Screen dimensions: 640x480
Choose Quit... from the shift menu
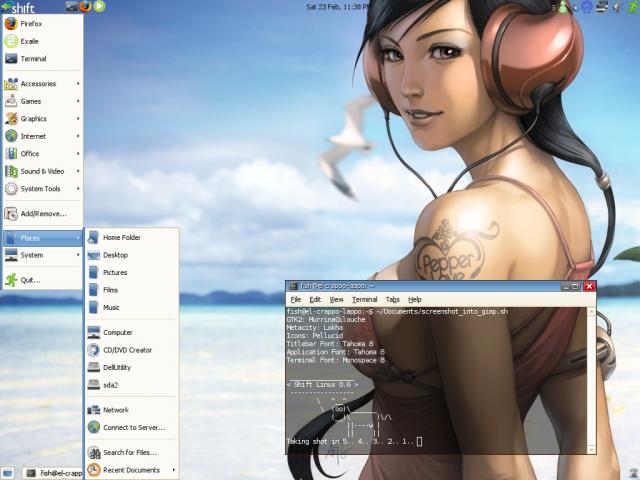point(43,280)
